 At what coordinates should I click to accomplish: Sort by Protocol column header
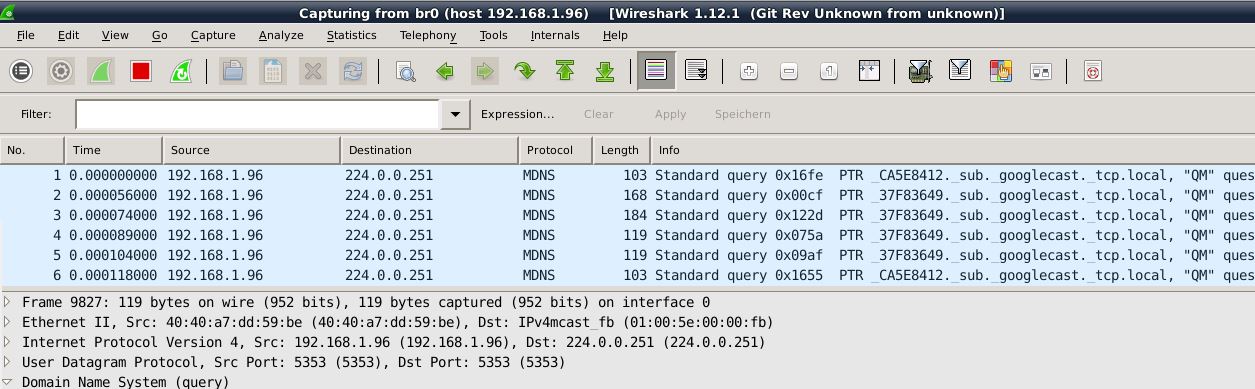tap(555, 150)
